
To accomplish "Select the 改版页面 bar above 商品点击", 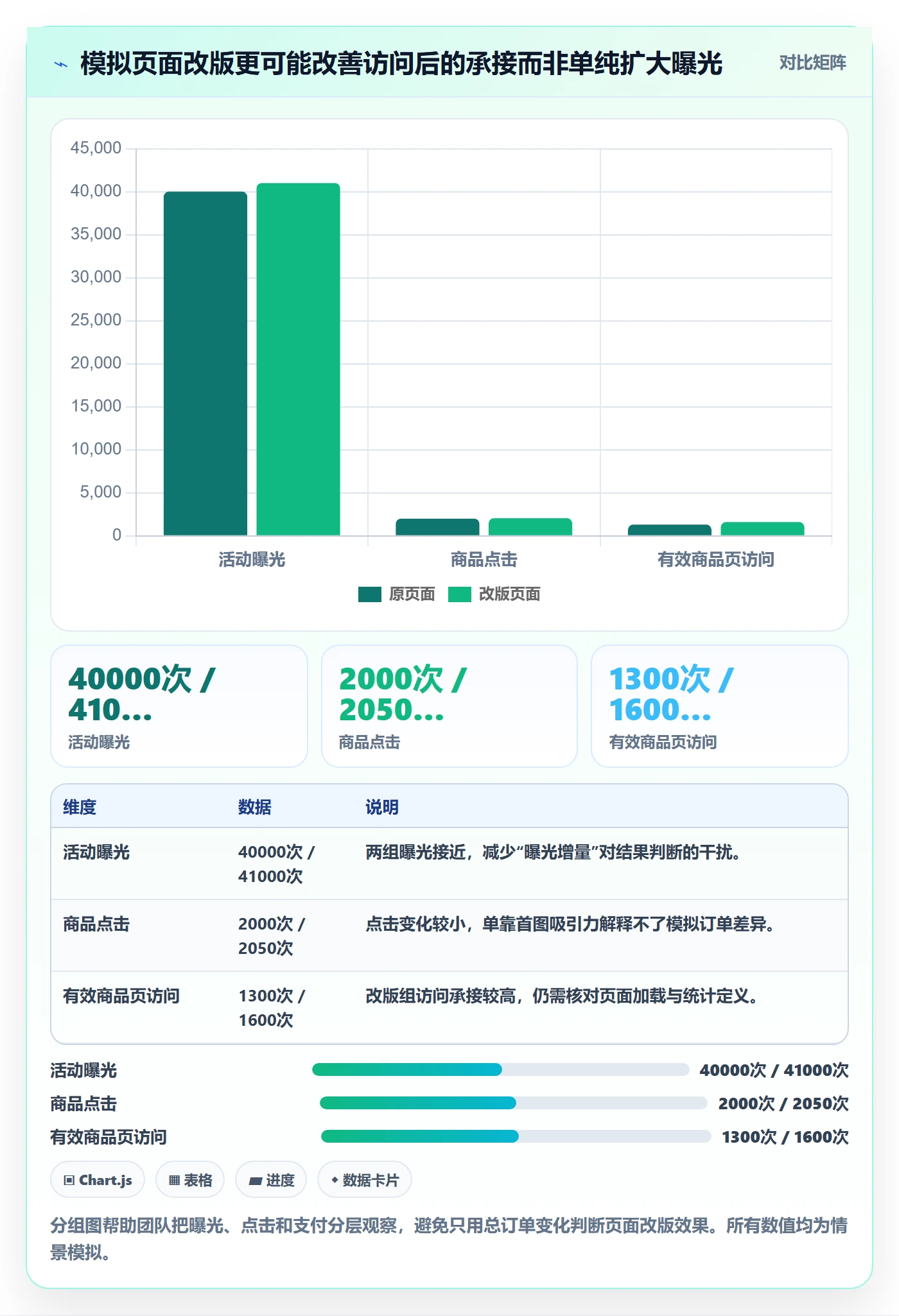I will (530, 526).
